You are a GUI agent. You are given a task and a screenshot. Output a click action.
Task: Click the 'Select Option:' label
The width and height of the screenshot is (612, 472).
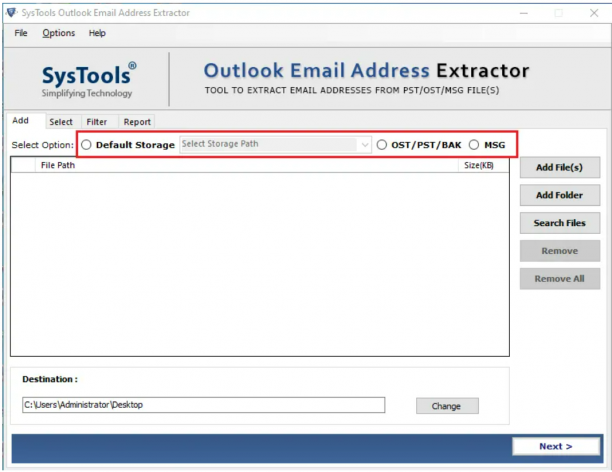pos(43,145)
